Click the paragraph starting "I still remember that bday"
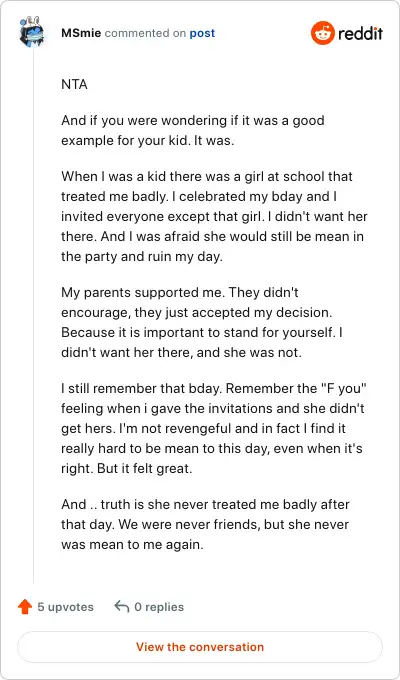This screenshot has height=680, width=400. (x=214, y=428)
